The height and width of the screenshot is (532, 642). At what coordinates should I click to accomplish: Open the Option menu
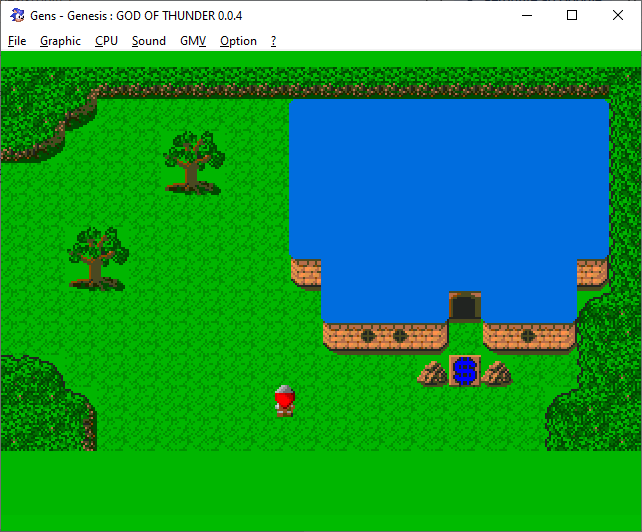coord(238,41)
